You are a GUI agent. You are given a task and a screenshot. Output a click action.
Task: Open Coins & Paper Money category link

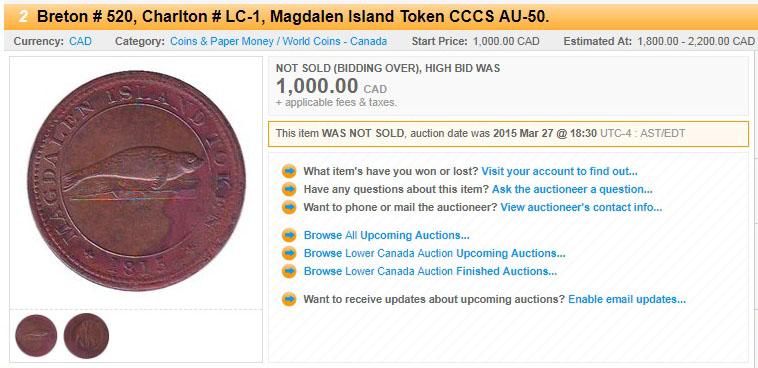278,41
